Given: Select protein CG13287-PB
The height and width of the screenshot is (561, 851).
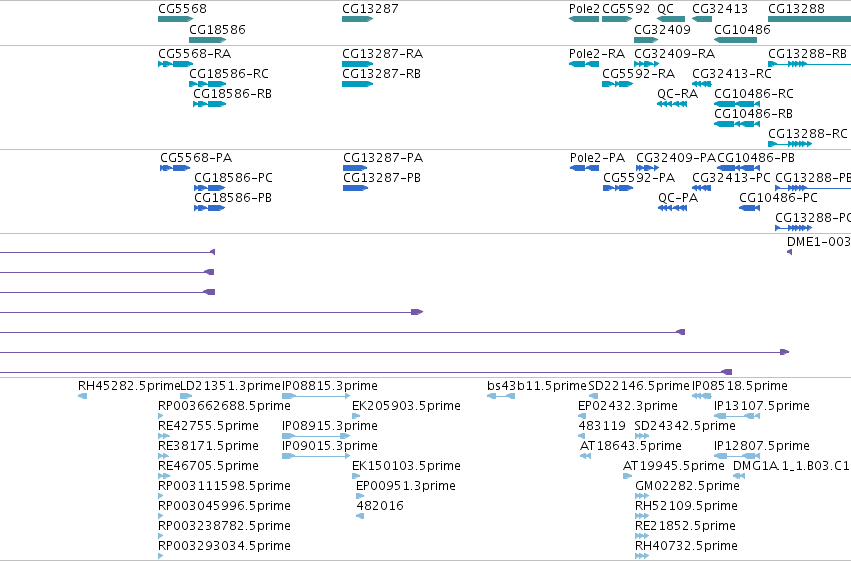Looking at the screenshot, I should click(x=382, y=178).
